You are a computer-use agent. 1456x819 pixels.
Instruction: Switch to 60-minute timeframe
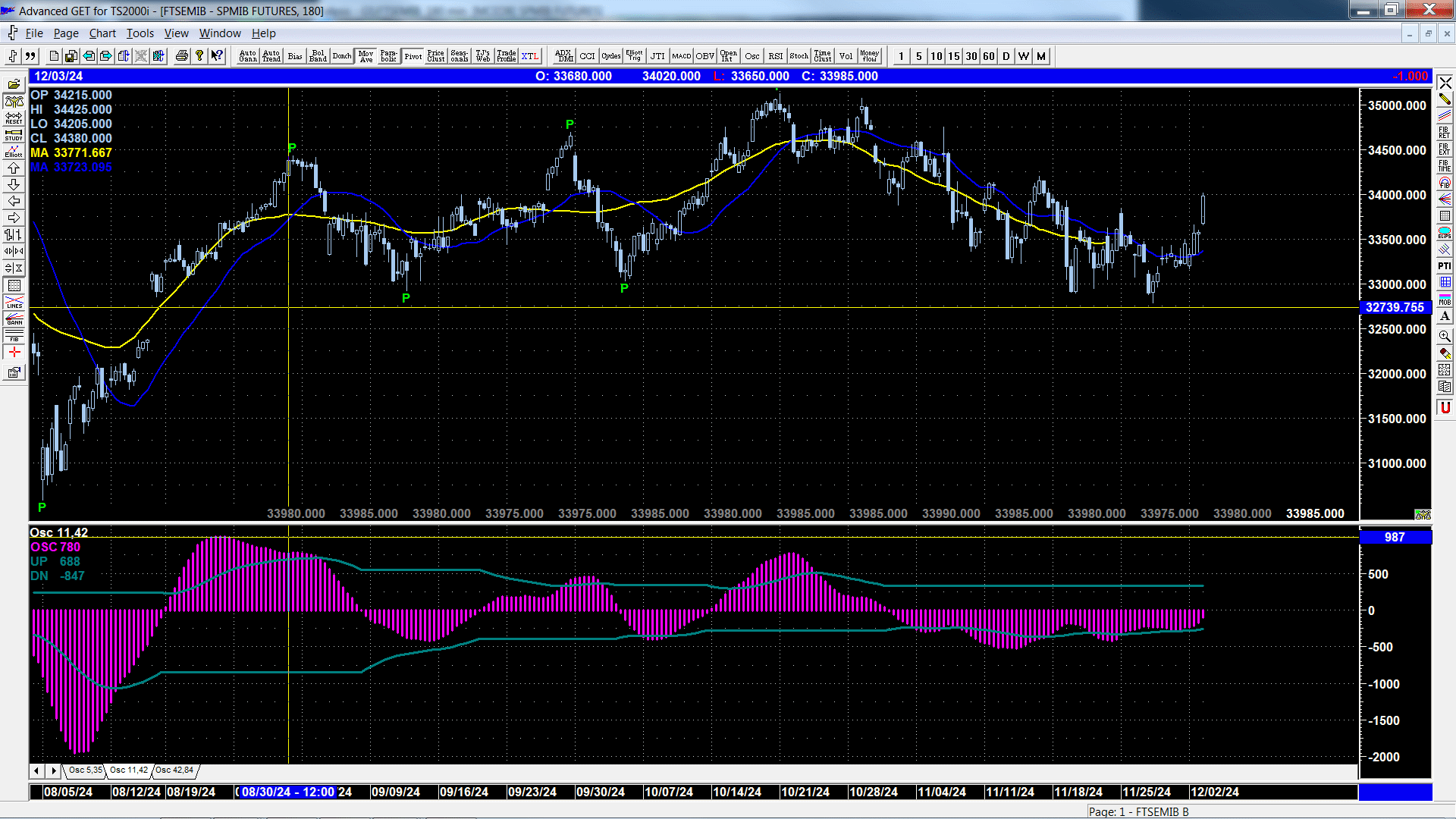tap(988, 56)
